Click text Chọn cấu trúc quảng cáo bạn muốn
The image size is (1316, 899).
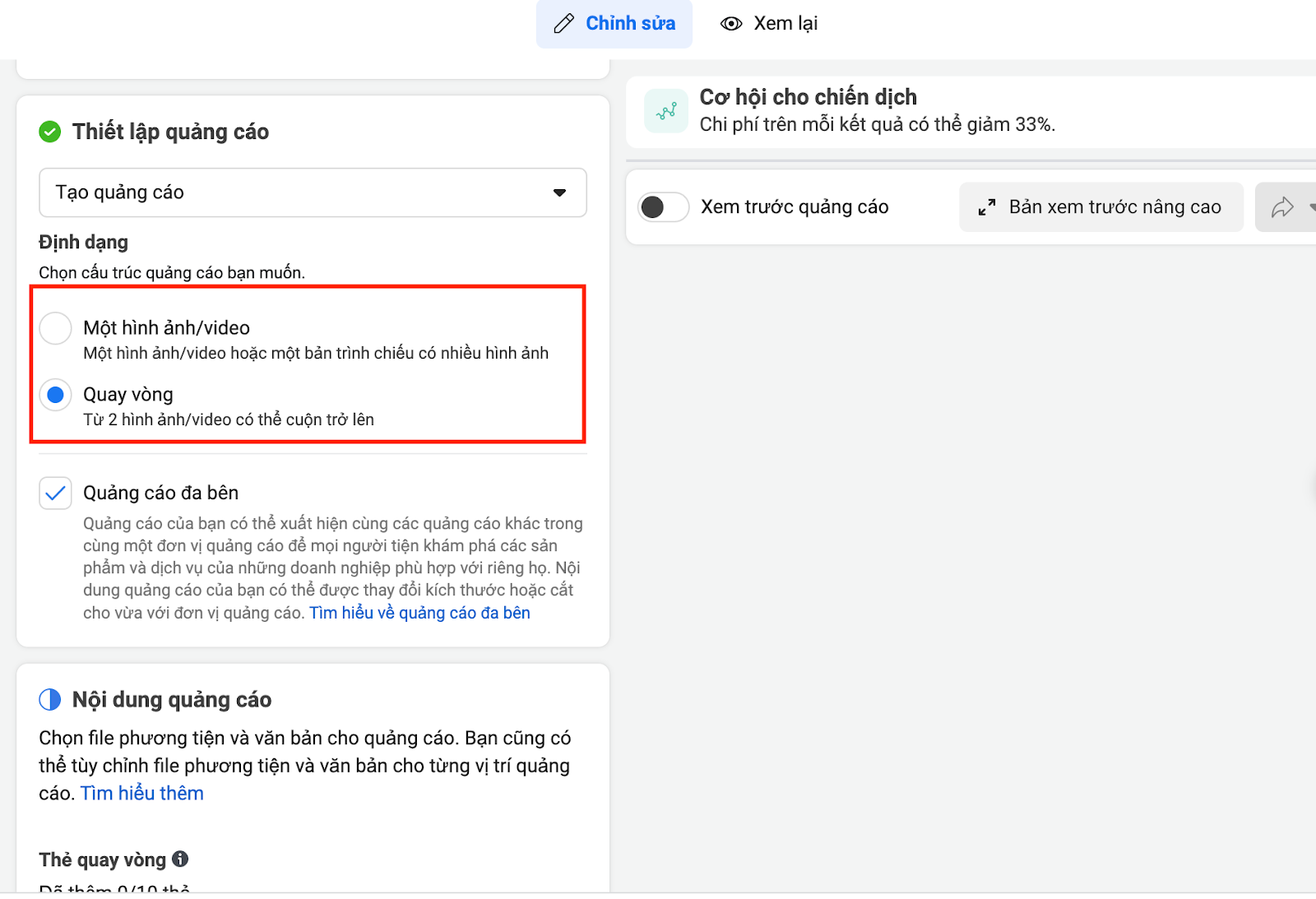point(172,273)
